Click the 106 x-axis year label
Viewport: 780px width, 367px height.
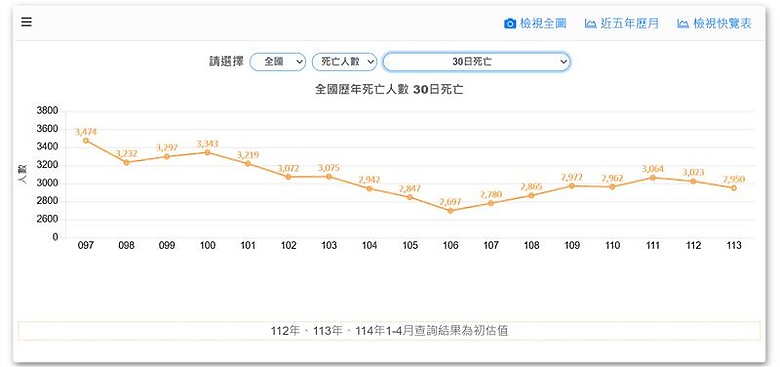click(450, 246)
